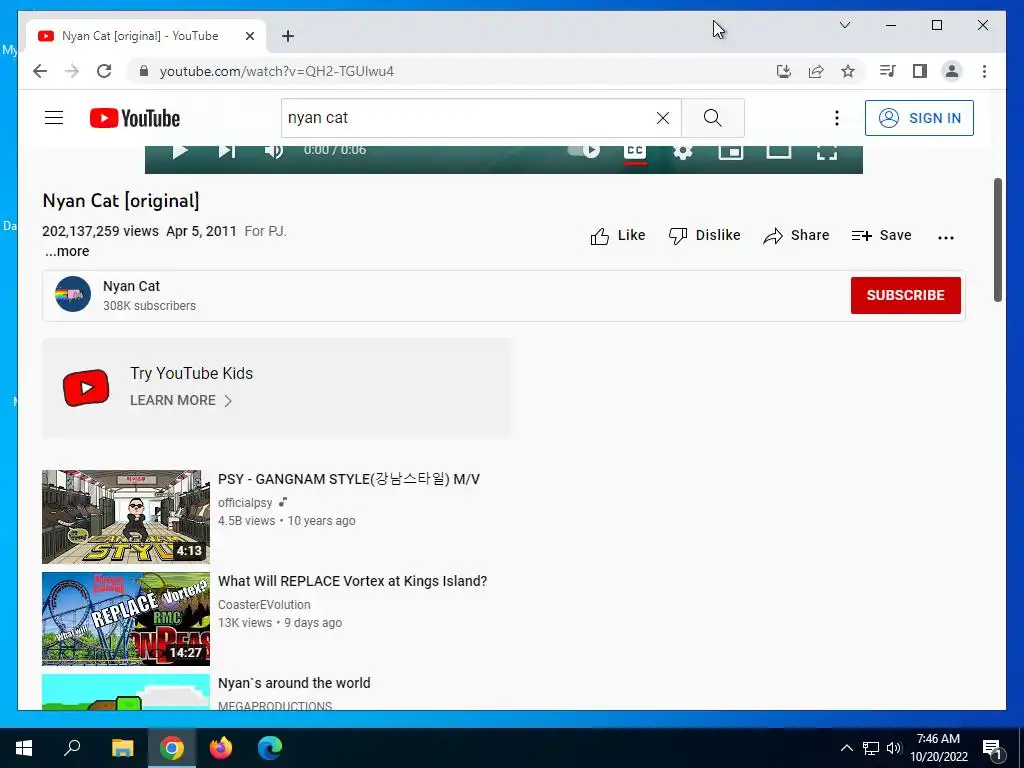Open Nyan`s around the world video
The height and width of the screenshot is (768, 1024).
[x=295, y=683]
